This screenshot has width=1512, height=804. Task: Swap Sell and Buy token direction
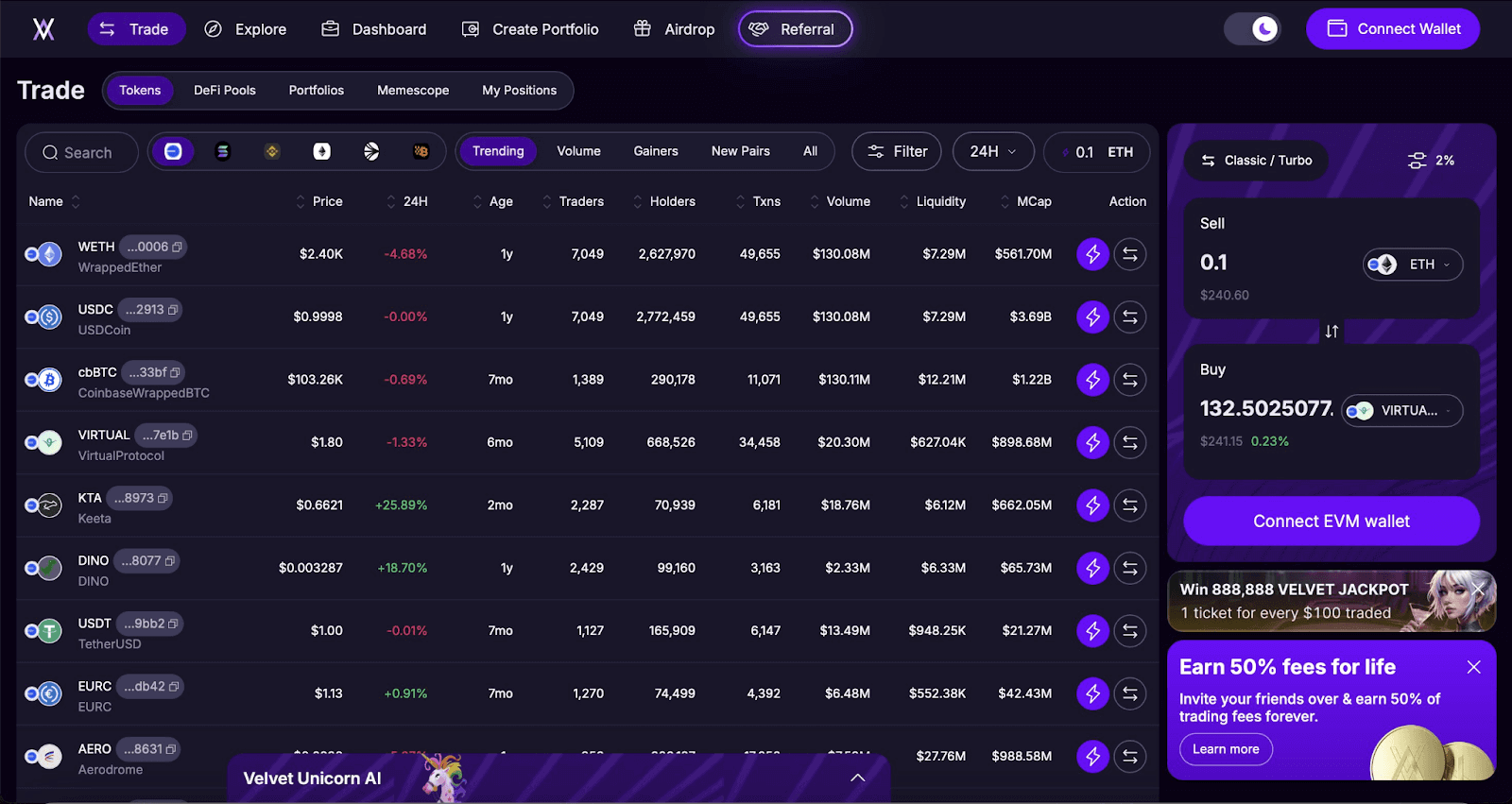pyautogui.click(x=1332, y=332)
